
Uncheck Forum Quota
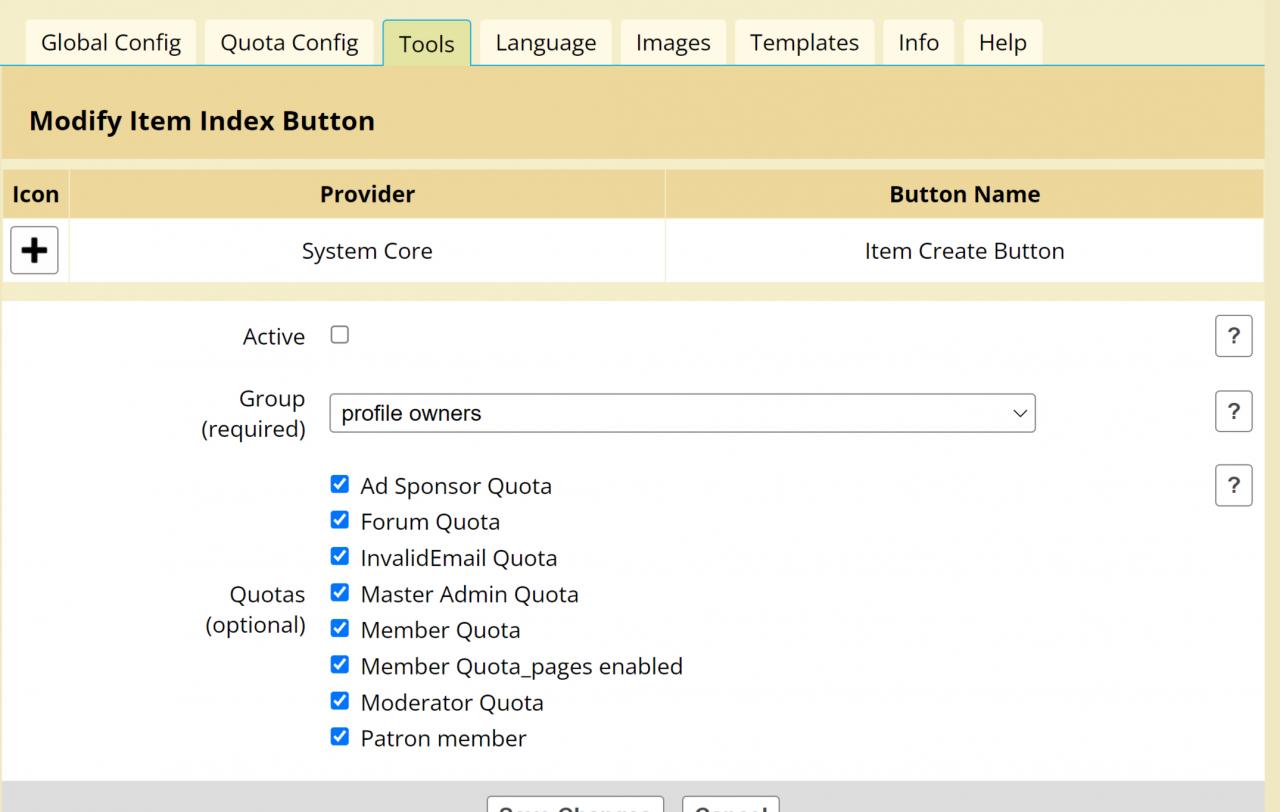(340, 521)
